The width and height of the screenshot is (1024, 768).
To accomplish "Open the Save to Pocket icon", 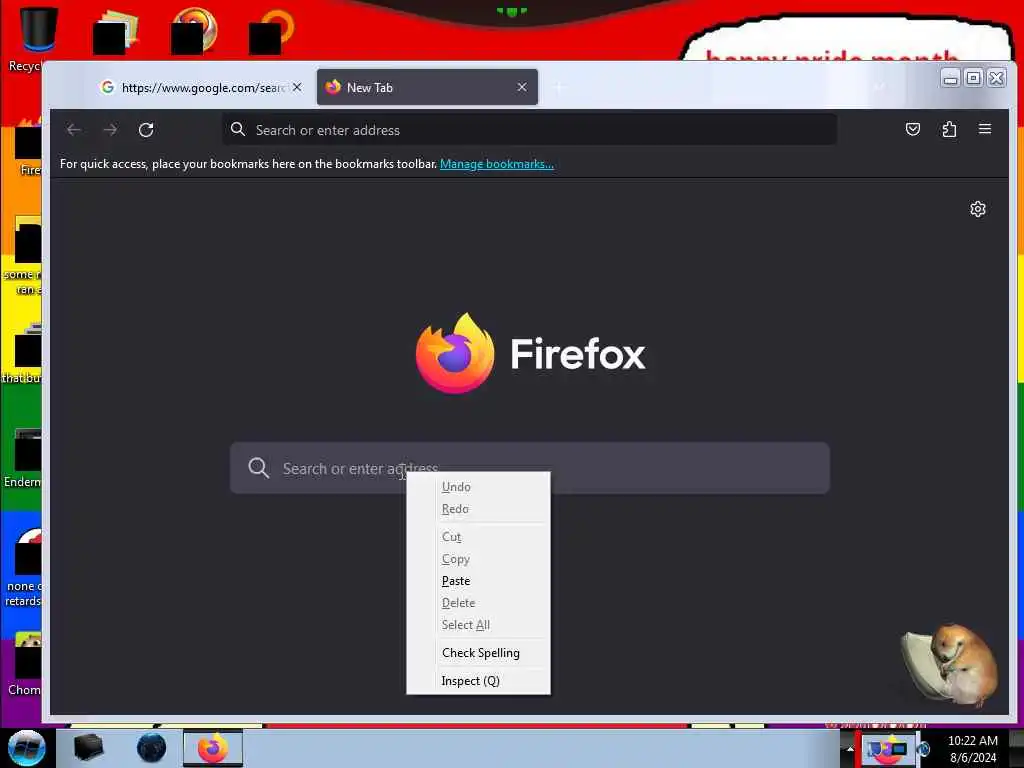I will click(913, 129).
